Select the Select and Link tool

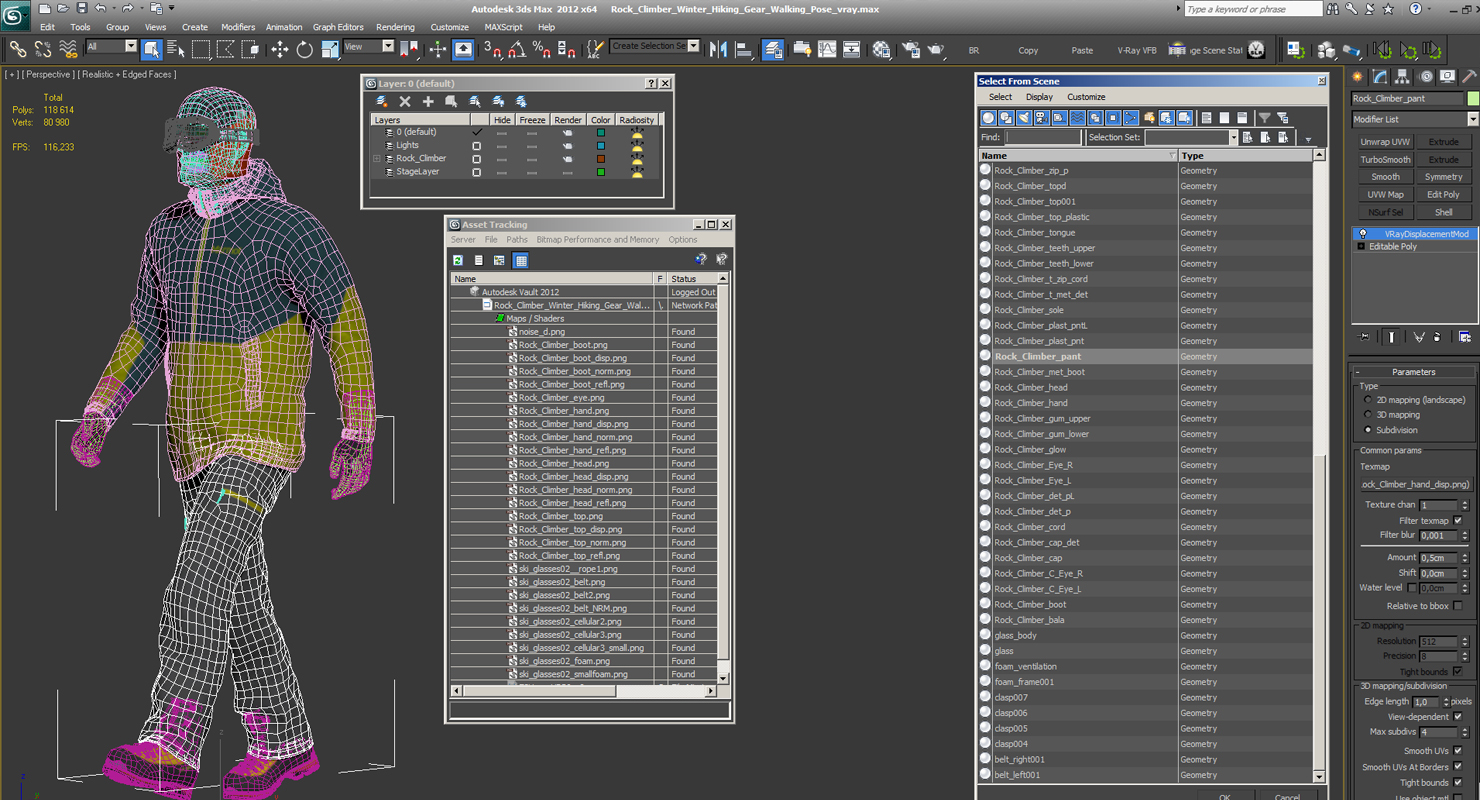[18, 49]
